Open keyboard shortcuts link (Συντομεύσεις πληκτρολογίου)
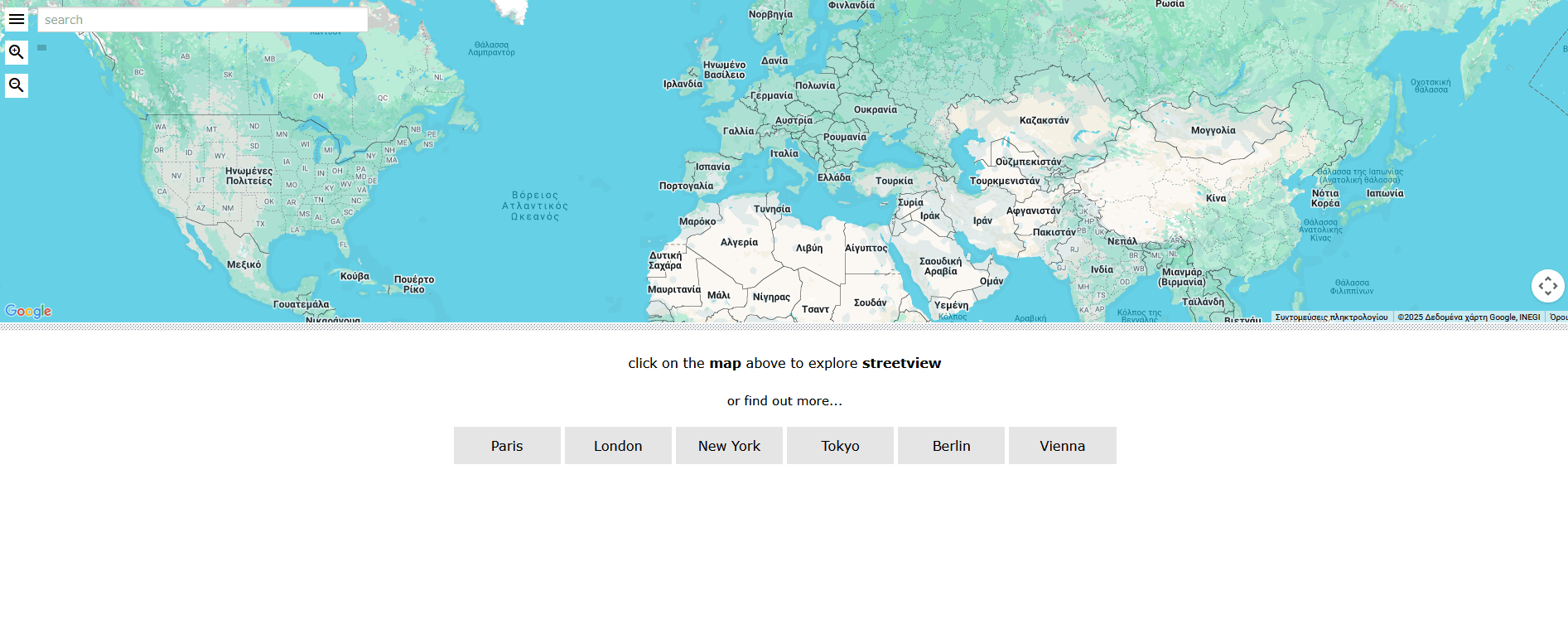 (x=1331, y=317)
